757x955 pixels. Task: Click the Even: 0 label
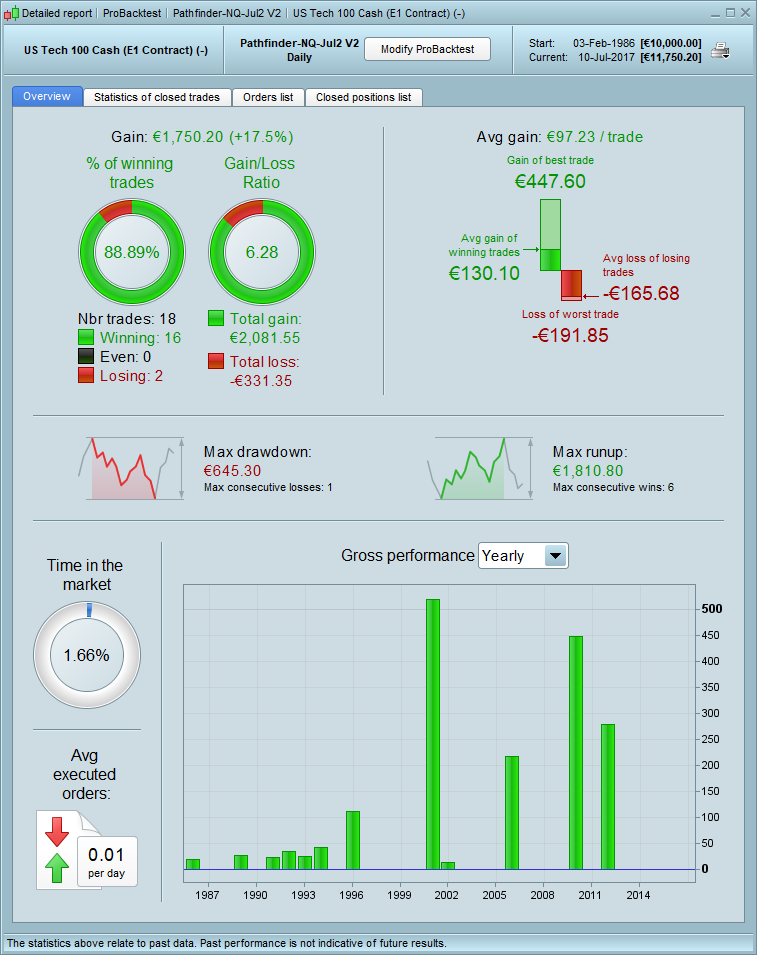click(x=125, y=356)
